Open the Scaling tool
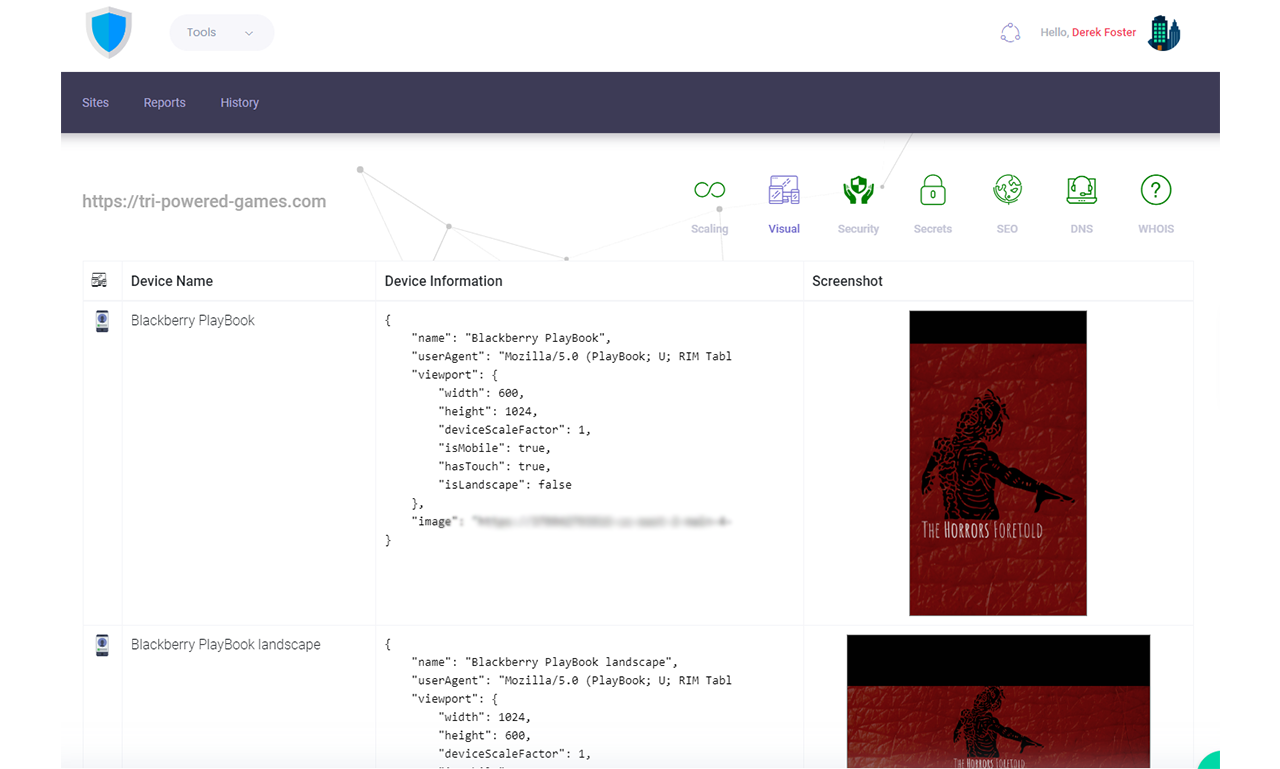 [x=709, y=200]
